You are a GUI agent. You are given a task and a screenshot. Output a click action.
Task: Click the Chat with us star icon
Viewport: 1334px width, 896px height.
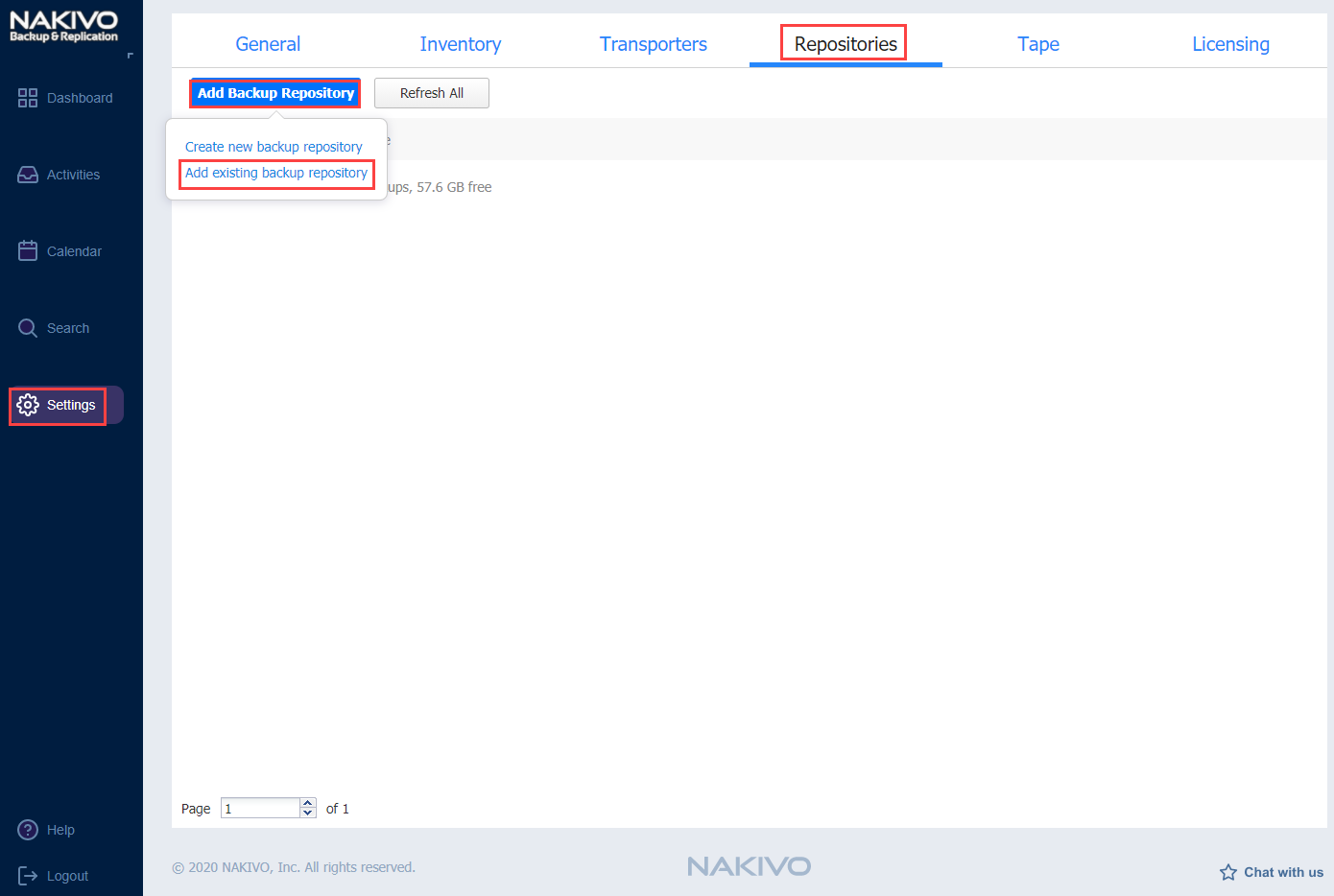point(1228,872)
